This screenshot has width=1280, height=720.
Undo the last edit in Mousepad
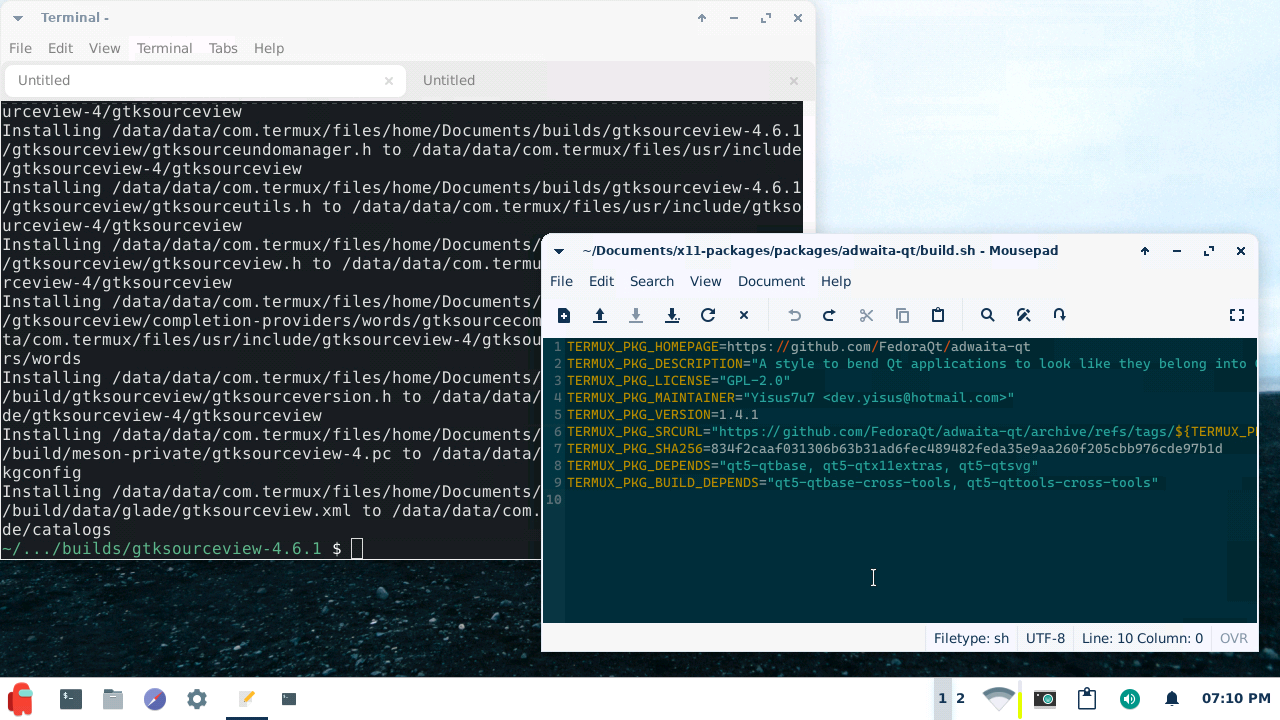793,315
